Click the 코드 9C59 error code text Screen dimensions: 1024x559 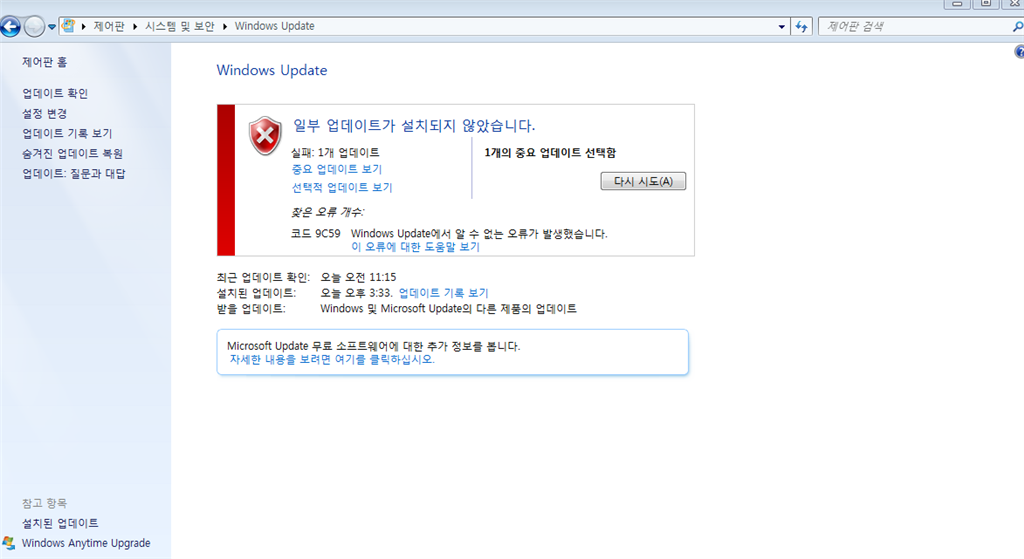[x=315, y=233]
